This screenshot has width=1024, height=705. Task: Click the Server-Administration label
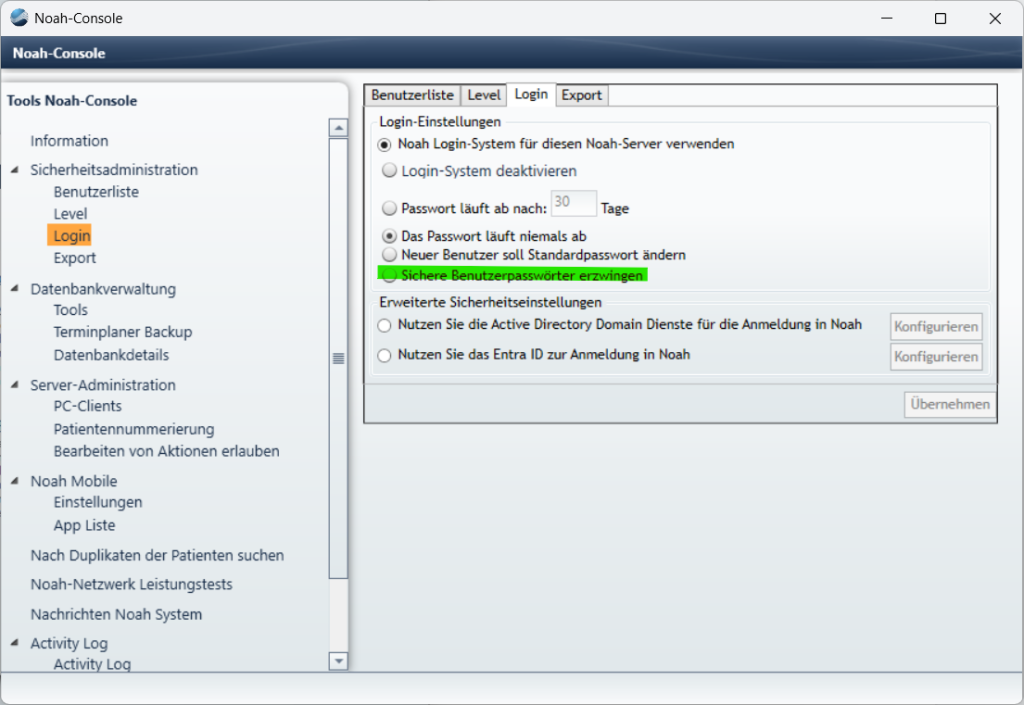[103, 385]
